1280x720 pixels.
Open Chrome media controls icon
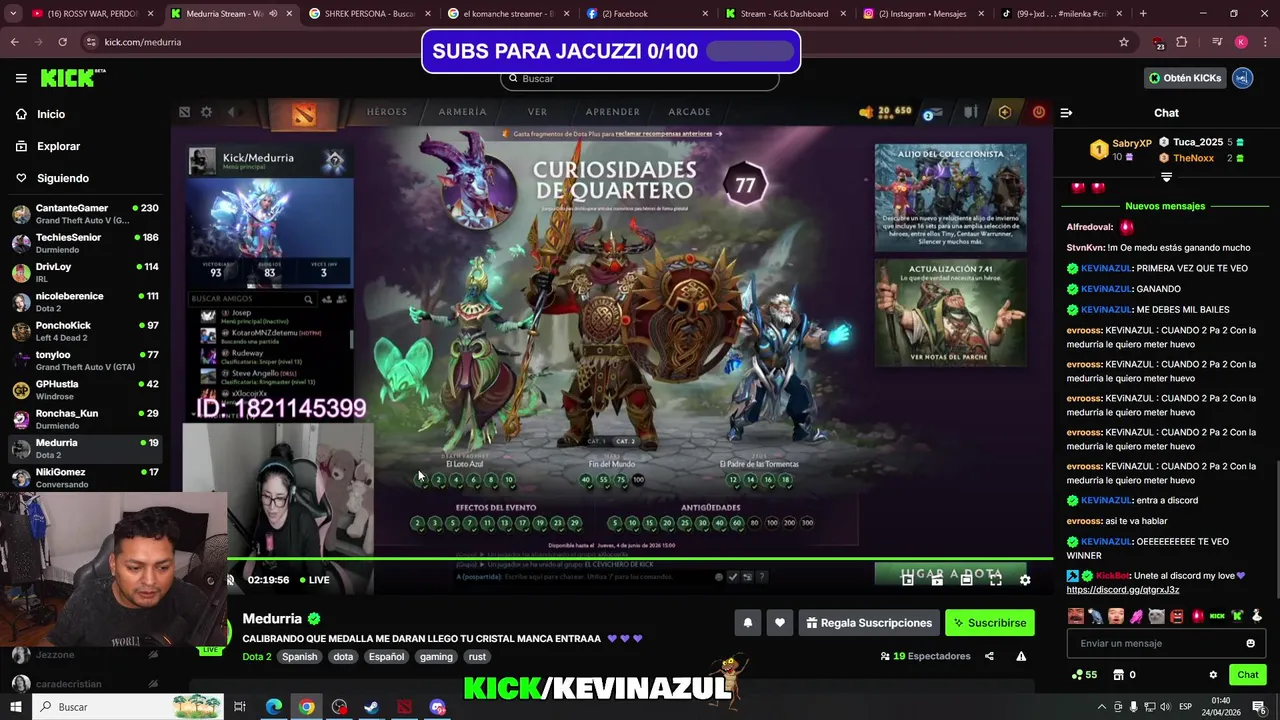pyautogui.click(x=1216, y=42)
